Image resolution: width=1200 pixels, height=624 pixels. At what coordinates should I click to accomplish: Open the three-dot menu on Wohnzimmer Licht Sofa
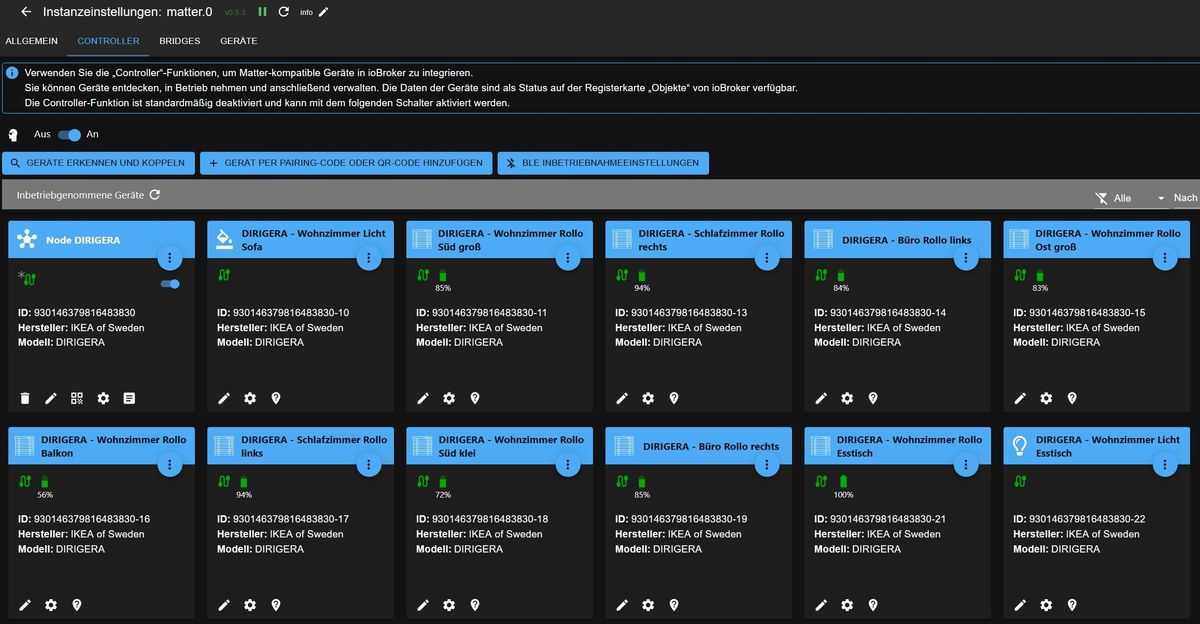pos(369,258)
